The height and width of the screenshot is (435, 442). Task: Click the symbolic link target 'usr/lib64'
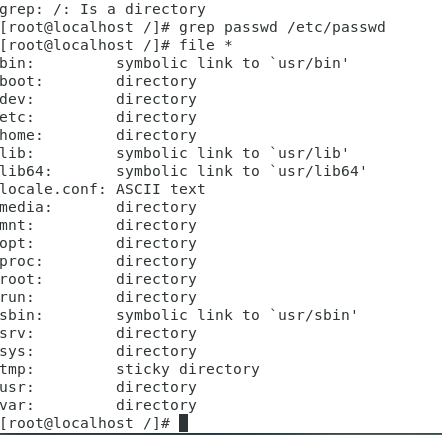coord(318,171)
